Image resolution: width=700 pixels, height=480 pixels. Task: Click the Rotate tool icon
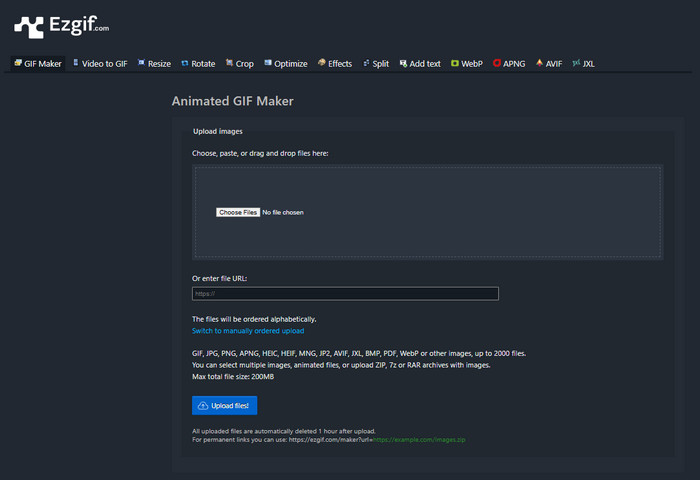pos(184,63)
